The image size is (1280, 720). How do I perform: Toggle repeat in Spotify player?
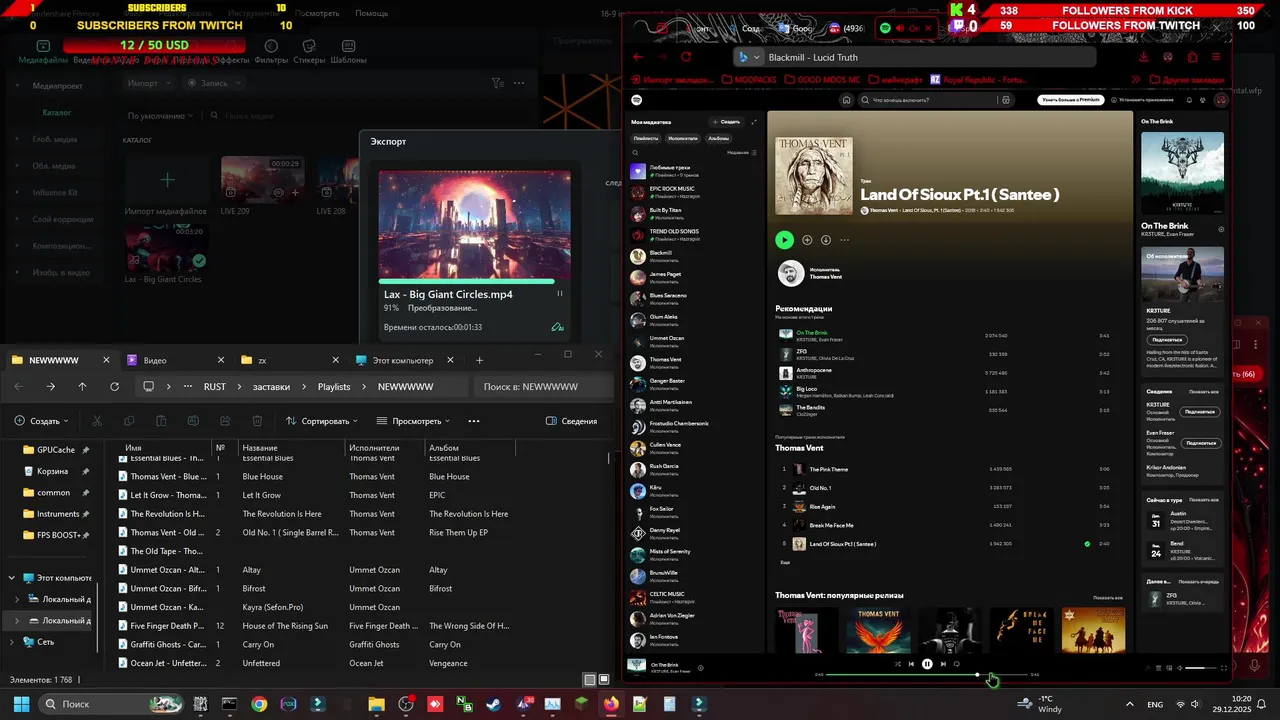click(957, 664)
